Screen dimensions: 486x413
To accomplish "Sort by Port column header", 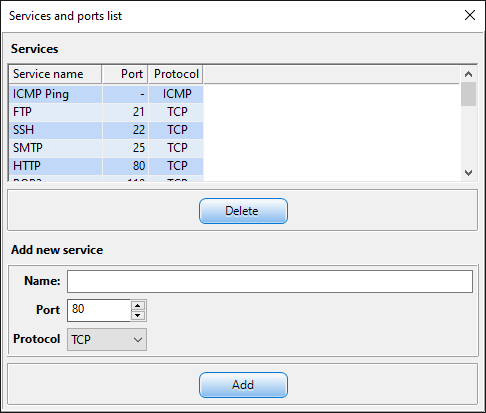I will coord(125,74).
